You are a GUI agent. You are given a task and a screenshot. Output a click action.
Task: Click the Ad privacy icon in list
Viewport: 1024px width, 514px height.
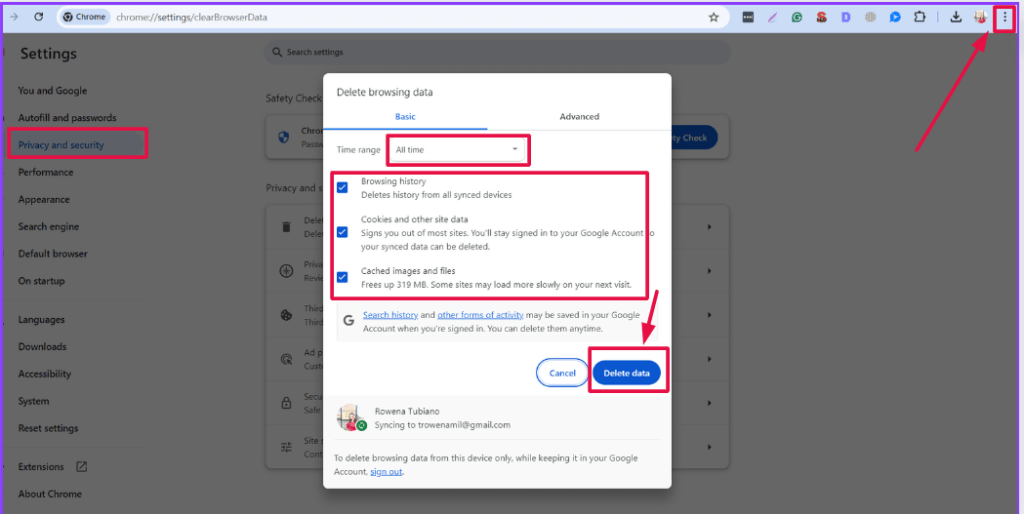286,359
